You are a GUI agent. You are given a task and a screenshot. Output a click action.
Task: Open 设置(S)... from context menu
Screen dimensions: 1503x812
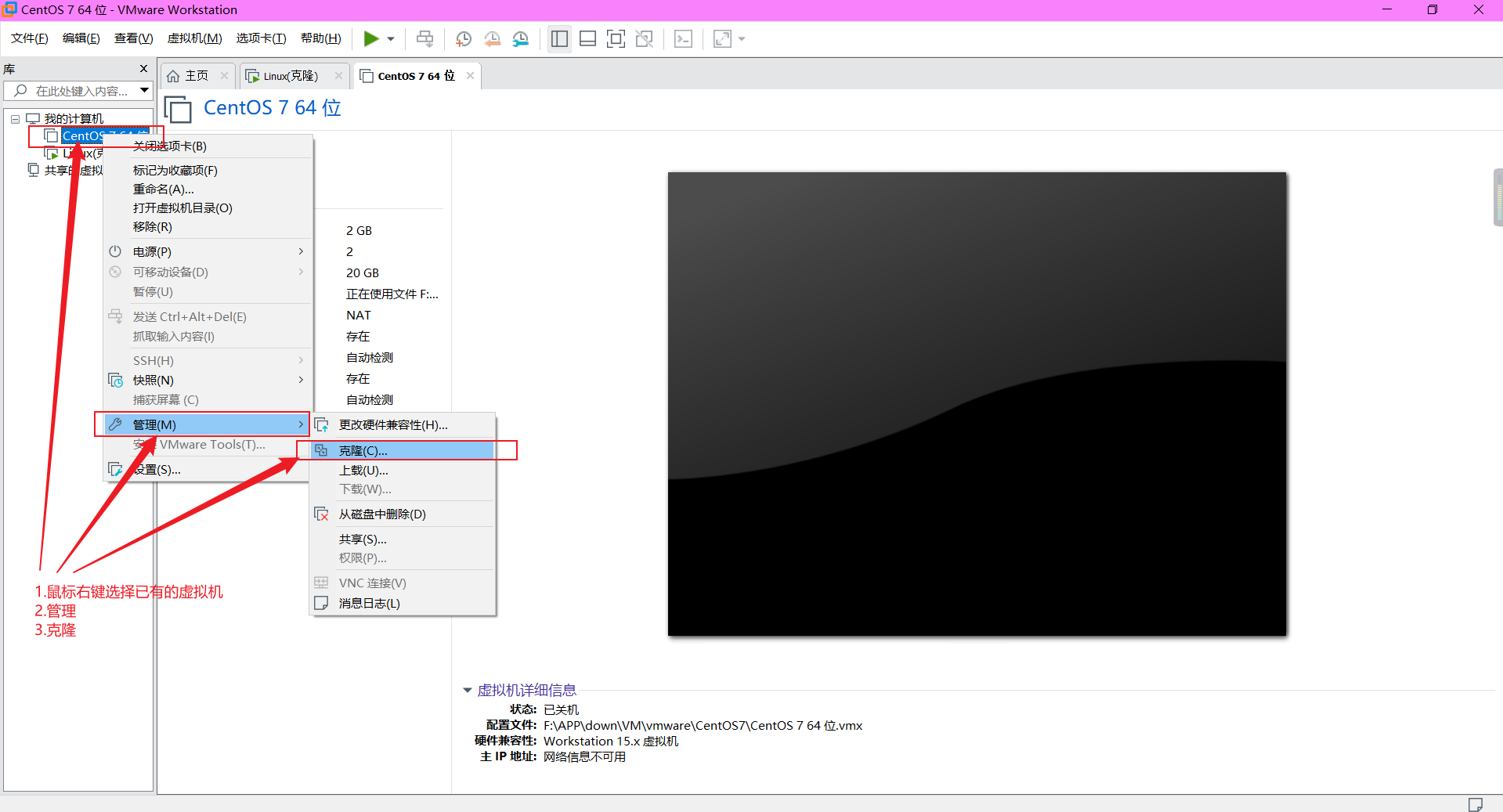pyautogui.click(x=208, y=470)
